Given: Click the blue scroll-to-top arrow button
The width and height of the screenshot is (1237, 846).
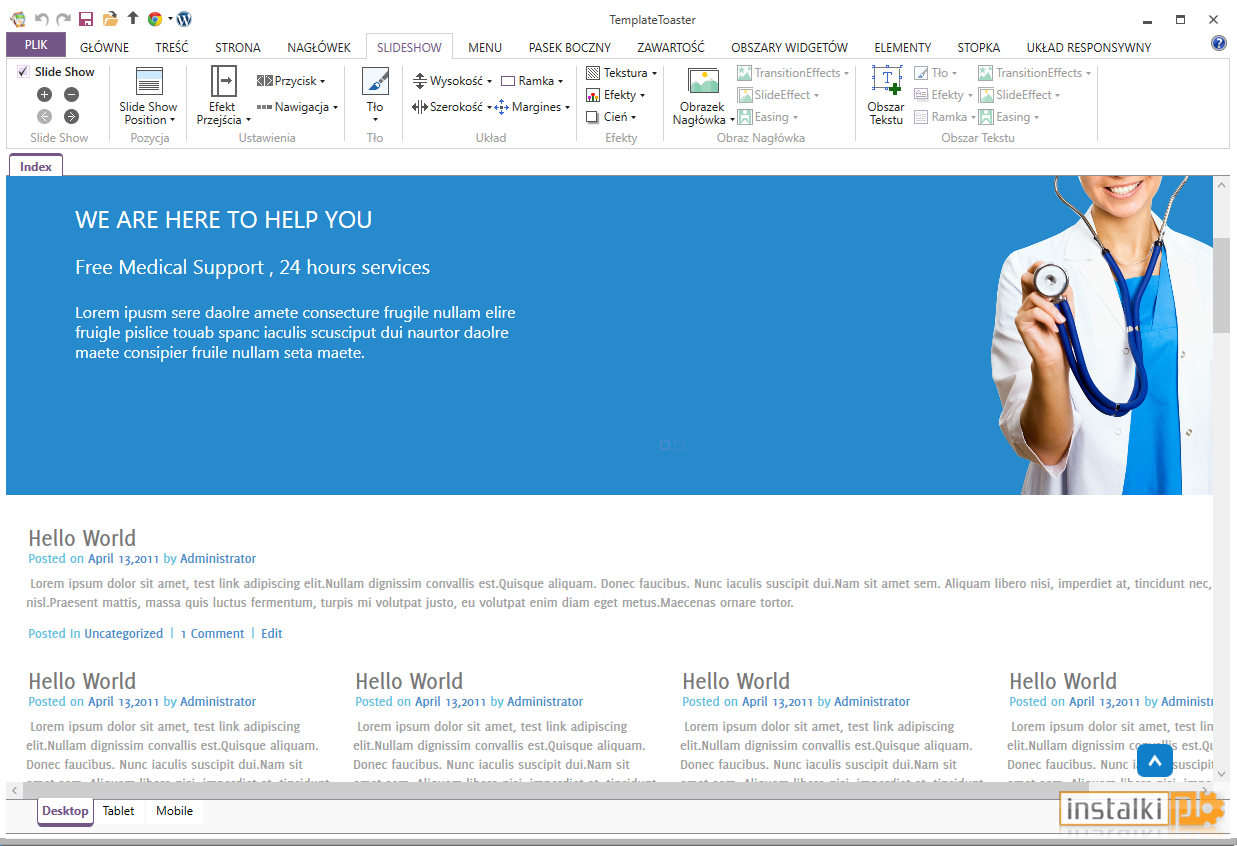Looking at the screenshot, I should (1154, 761).
